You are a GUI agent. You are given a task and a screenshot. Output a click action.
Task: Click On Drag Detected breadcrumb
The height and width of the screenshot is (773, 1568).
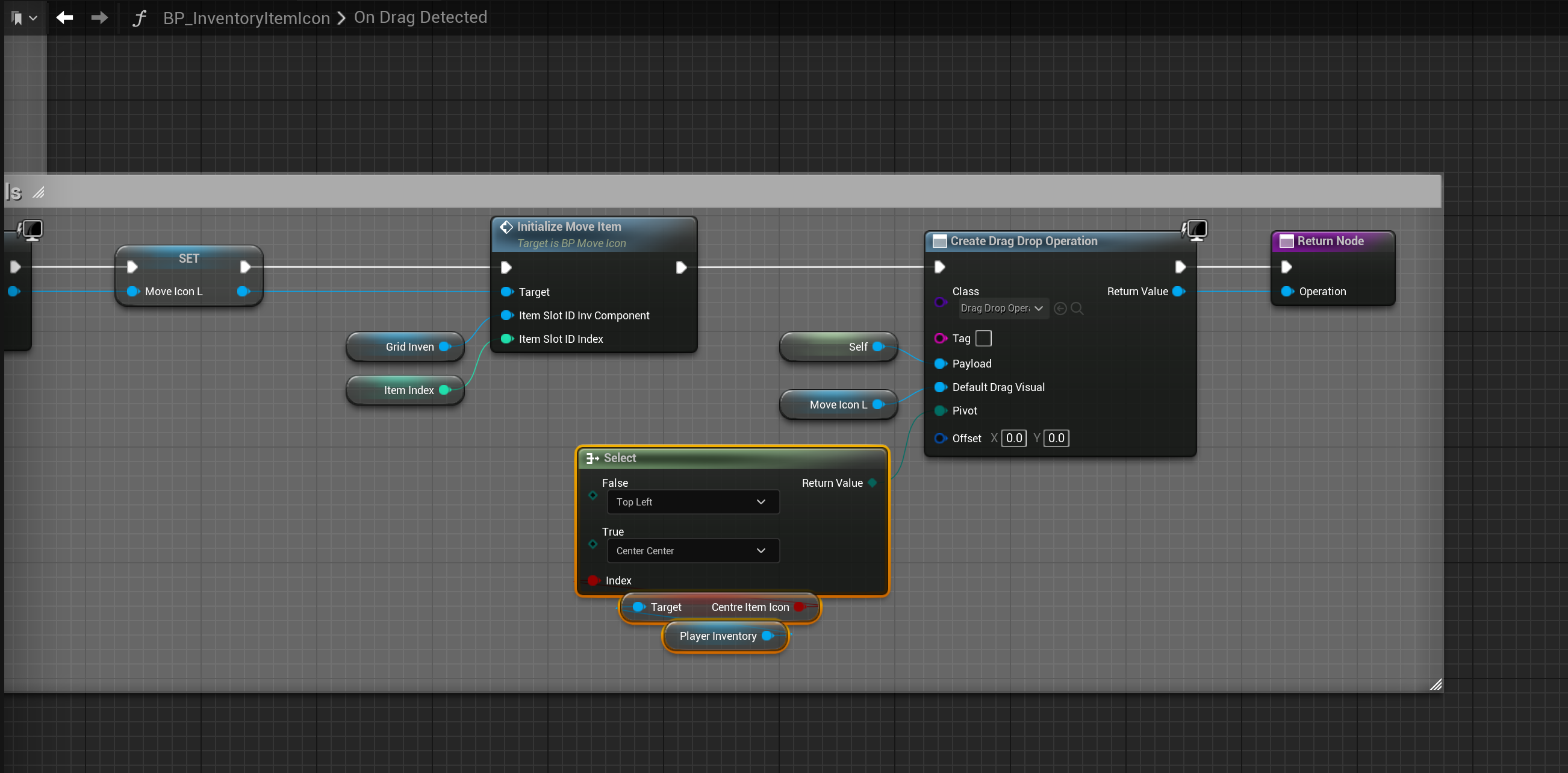click(420, 17)
